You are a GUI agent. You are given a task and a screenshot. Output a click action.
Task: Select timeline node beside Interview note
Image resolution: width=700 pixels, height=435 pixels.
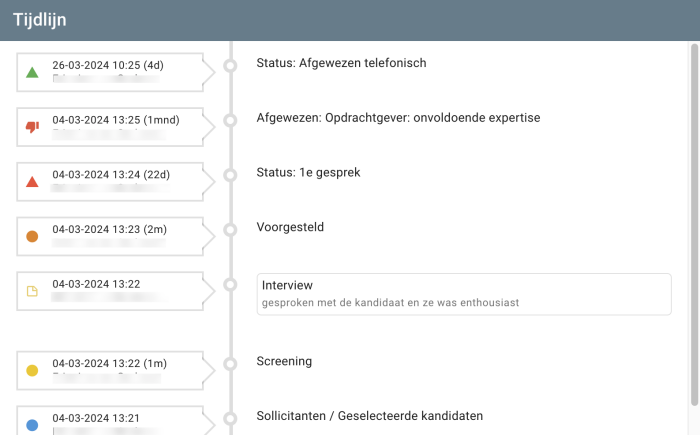coord(230,284)
